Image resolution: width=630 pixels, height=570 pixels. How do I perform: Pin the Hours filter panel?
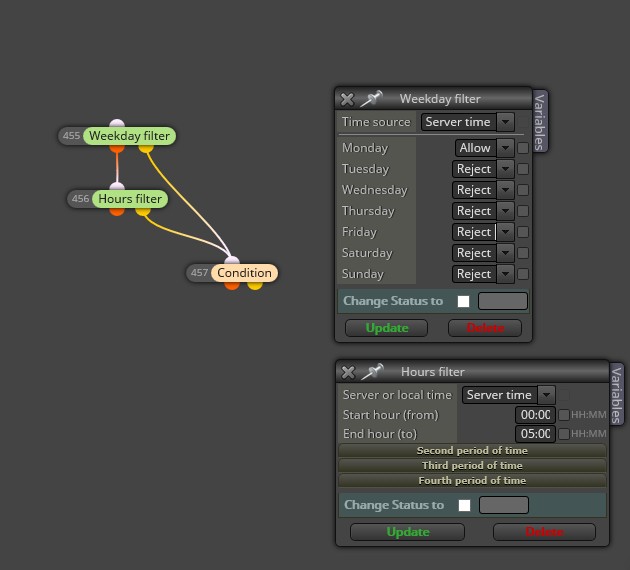(372, 372)
